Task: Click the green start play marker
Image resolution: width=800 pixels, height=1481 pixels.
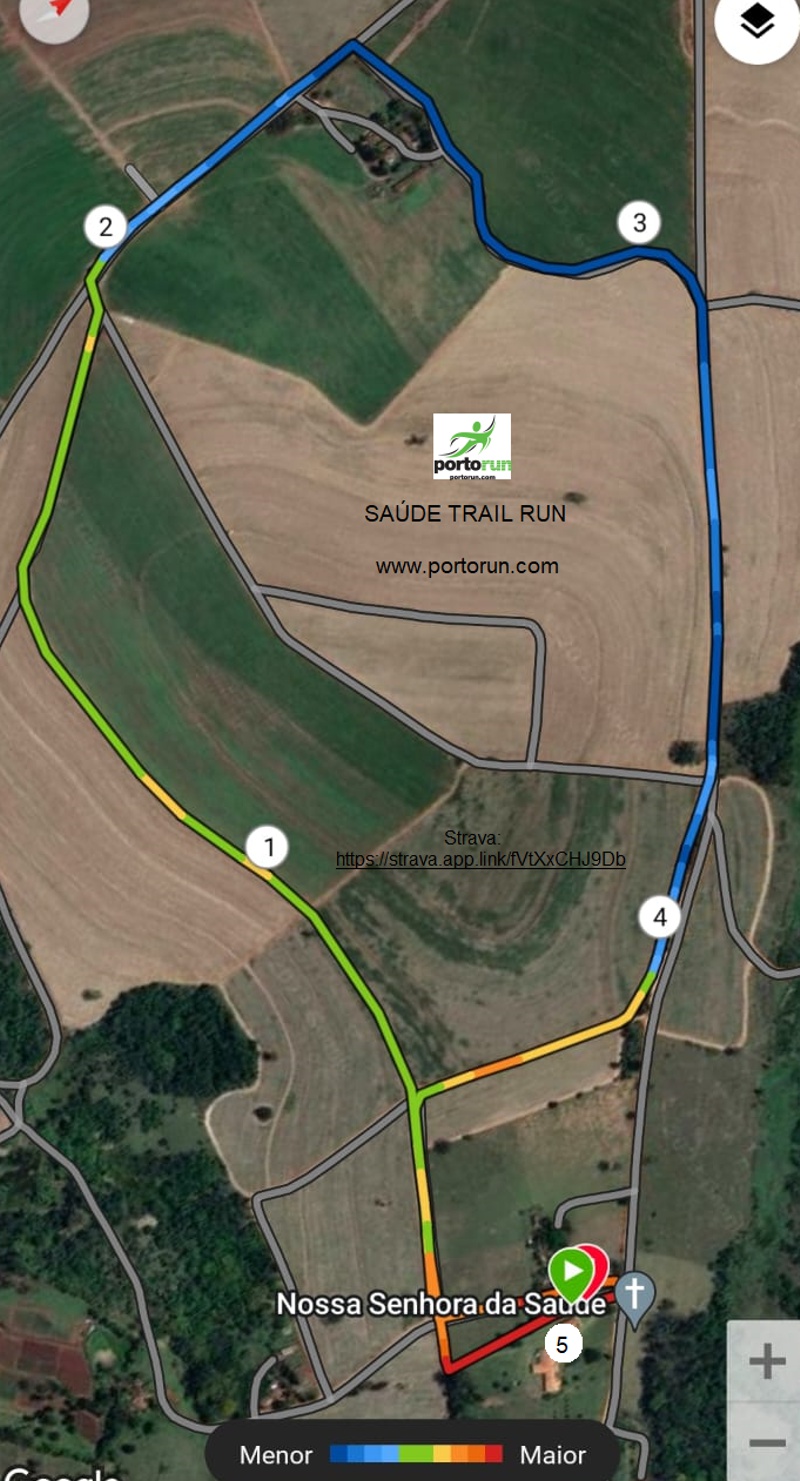Action: pyautogui.click(x=570, y=1273)
